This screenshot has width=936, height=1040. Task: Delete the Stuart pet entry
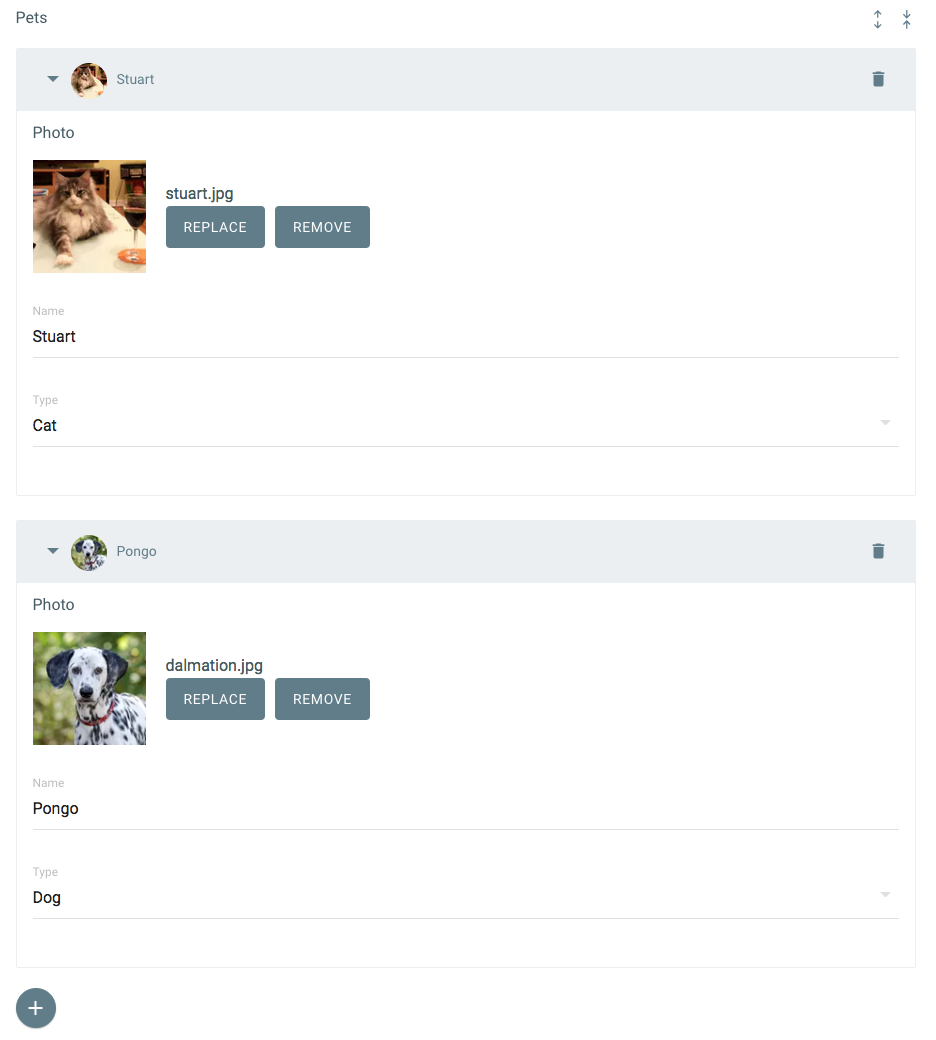(x=878, y=79)
